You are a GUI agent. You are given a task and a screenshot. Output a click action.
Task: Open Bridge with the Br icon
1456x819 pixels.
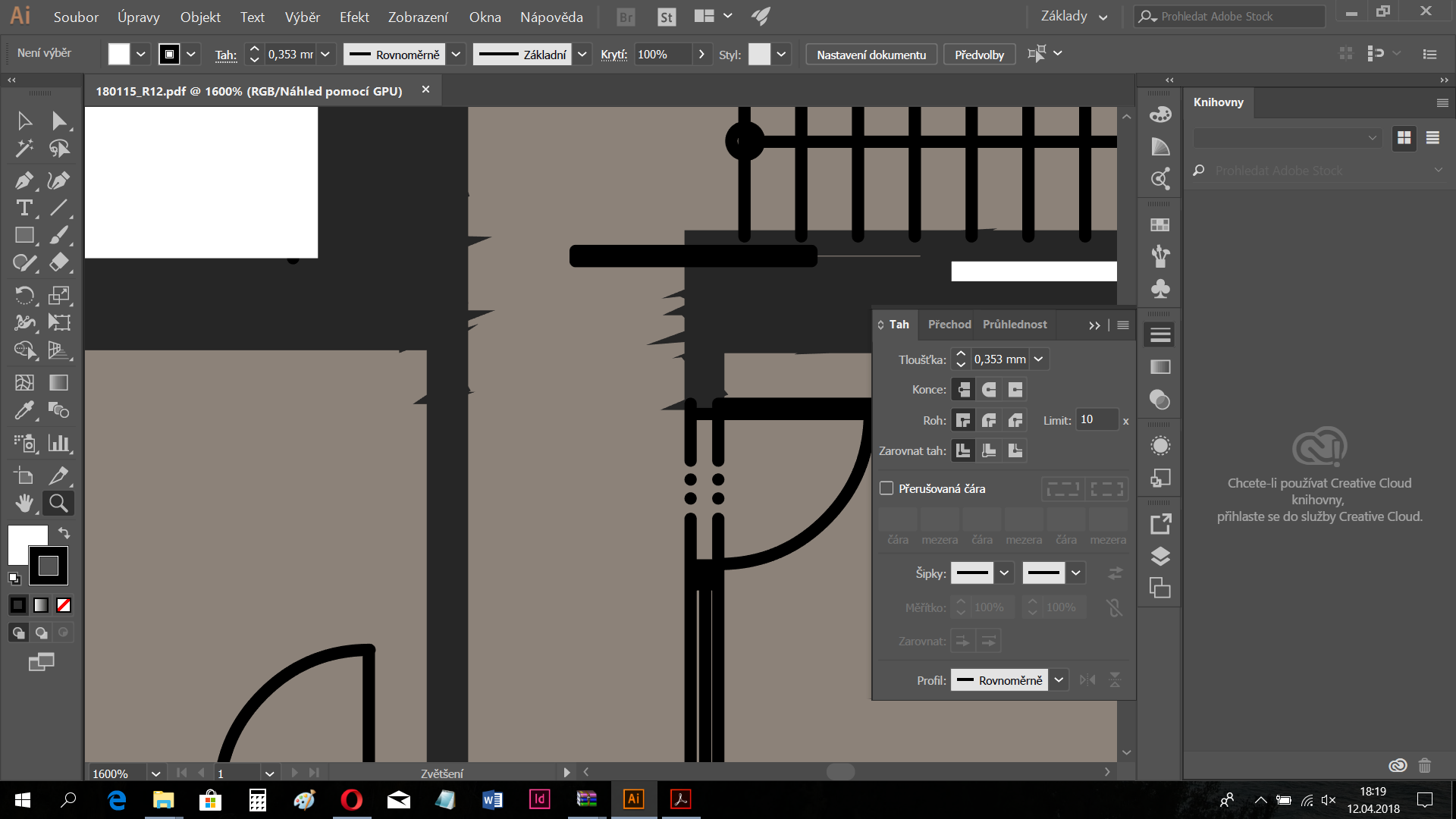tap(626, 17)
